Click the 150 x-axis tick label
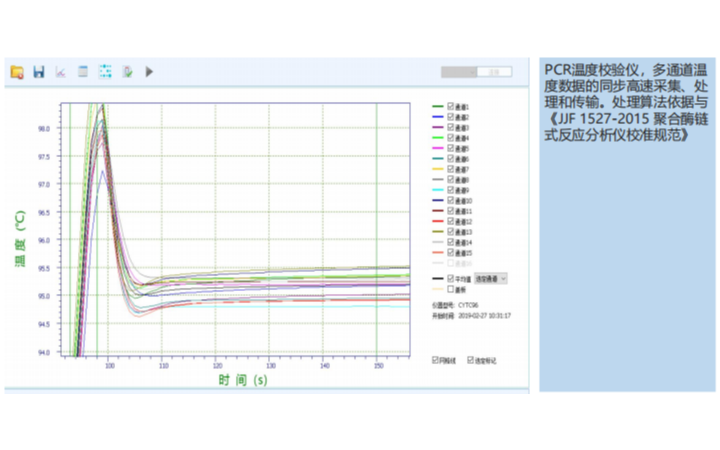 378,366
